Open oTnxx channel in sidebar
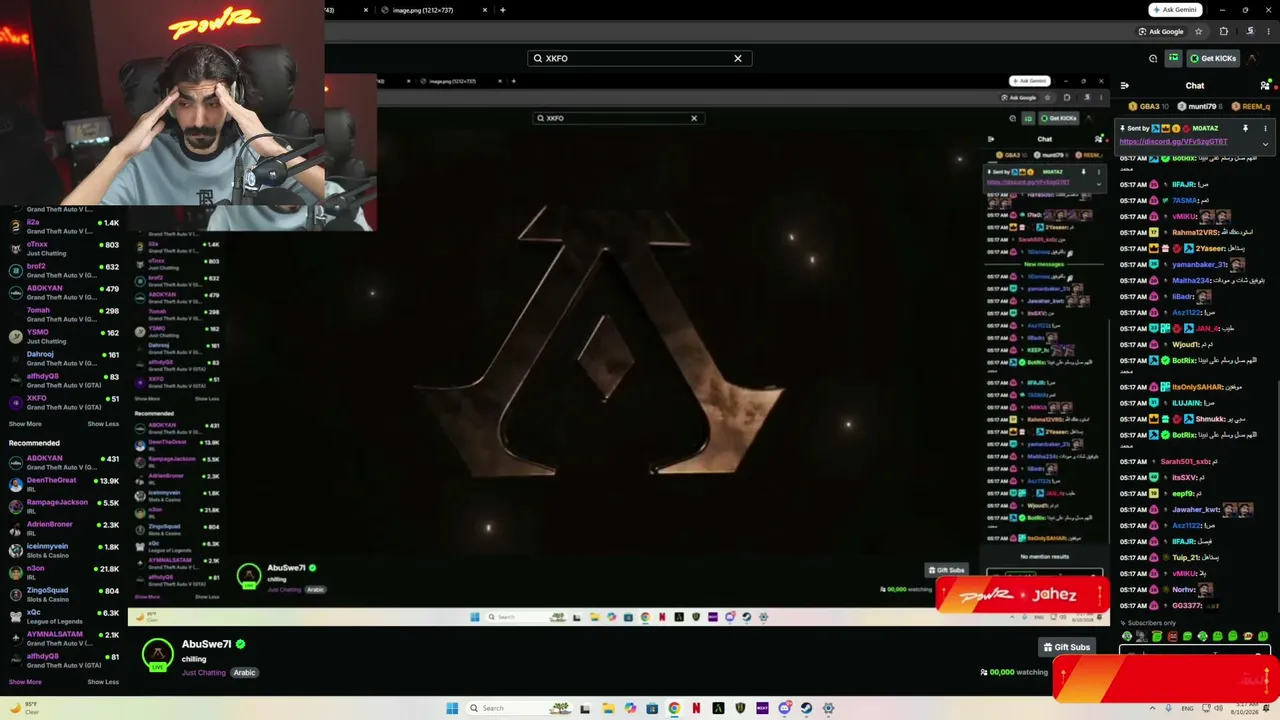Image resolution: width=1280 pixels, height=720 pixels. 63,248
